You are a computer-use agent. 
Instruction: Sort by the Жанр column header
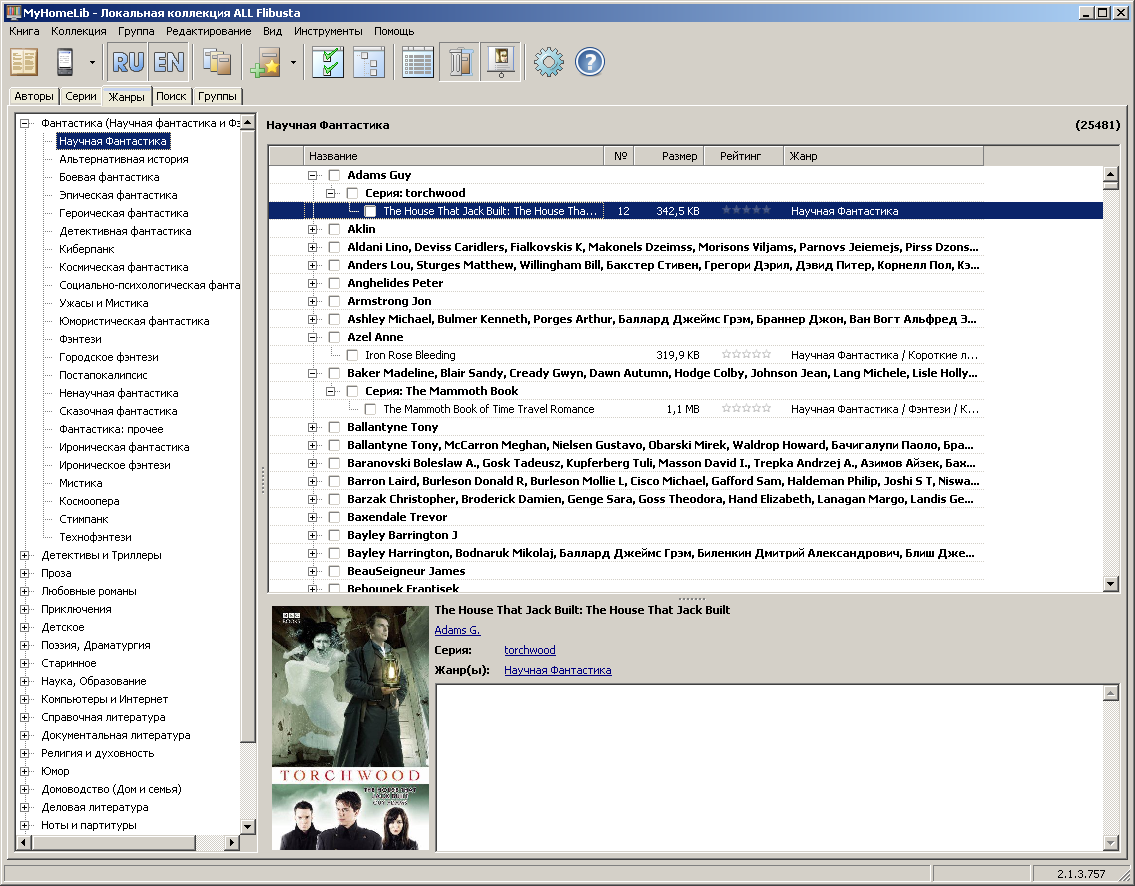tap(883, 156)
